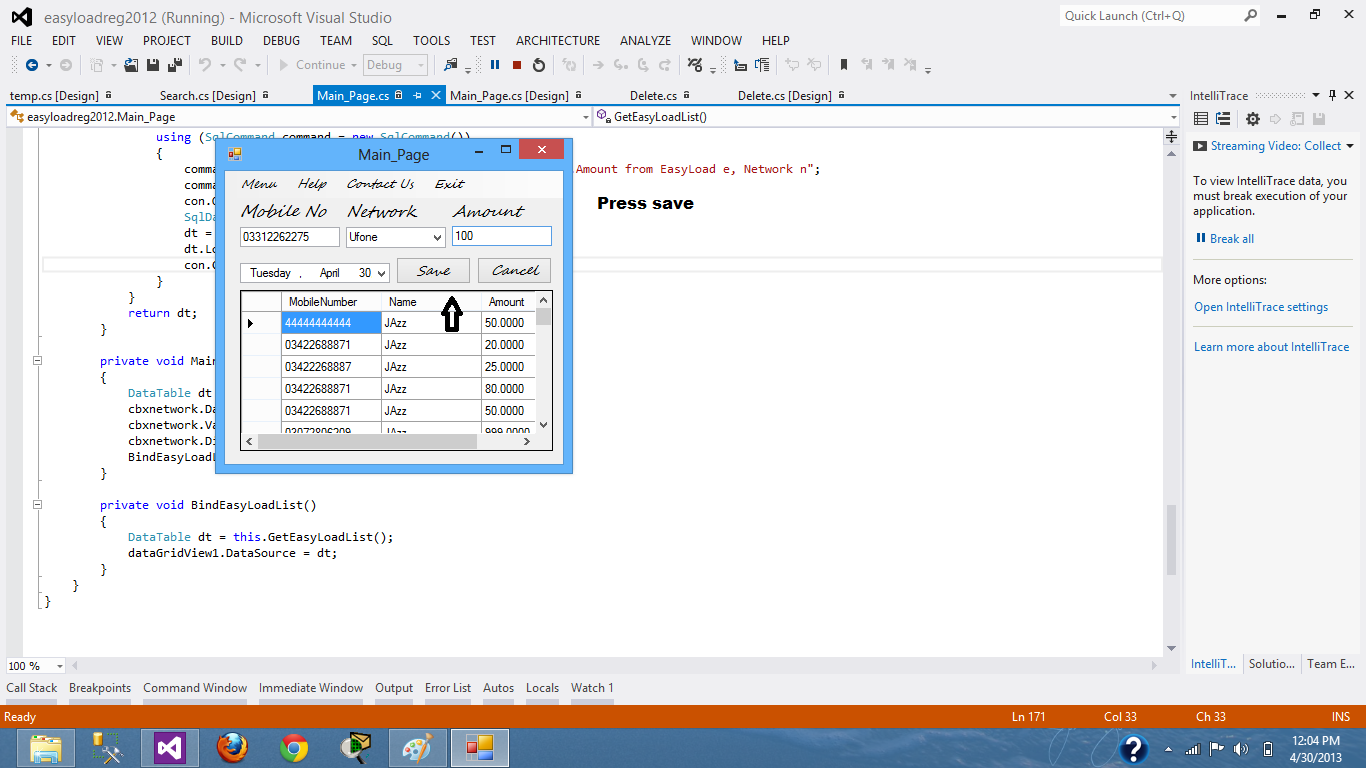The width and height of the screenshot is (1366, 768).
Task: Click Contact Us in Main_Page menu
Action: click(380, 184)
